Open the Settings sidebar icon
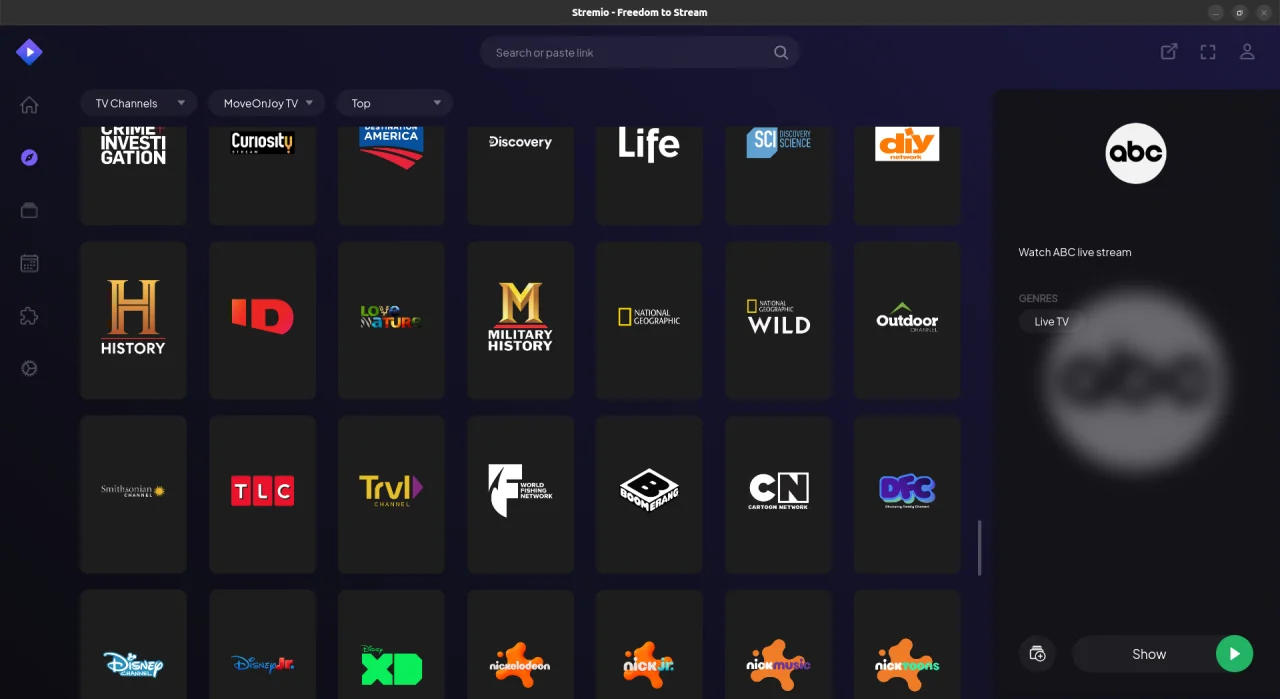 point(29,368)
